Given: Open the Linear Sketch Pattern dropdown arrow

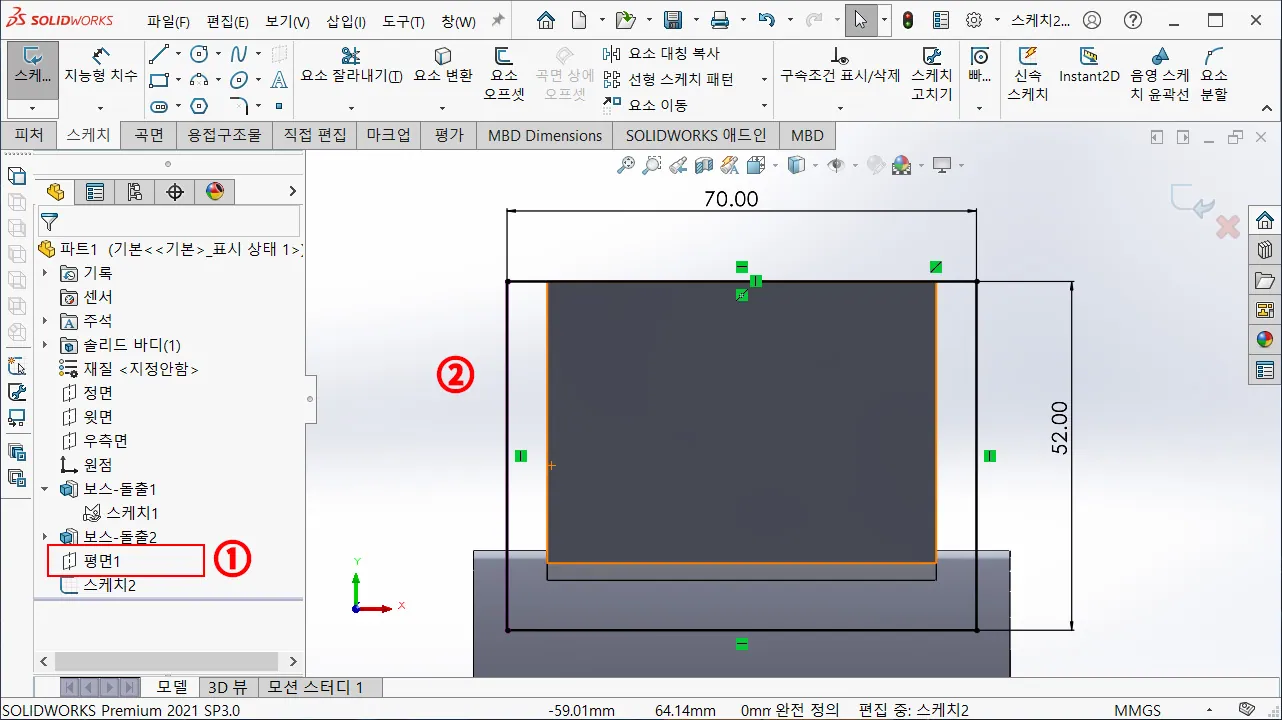Looking at the screenshot, I should [x=765, y=80].
